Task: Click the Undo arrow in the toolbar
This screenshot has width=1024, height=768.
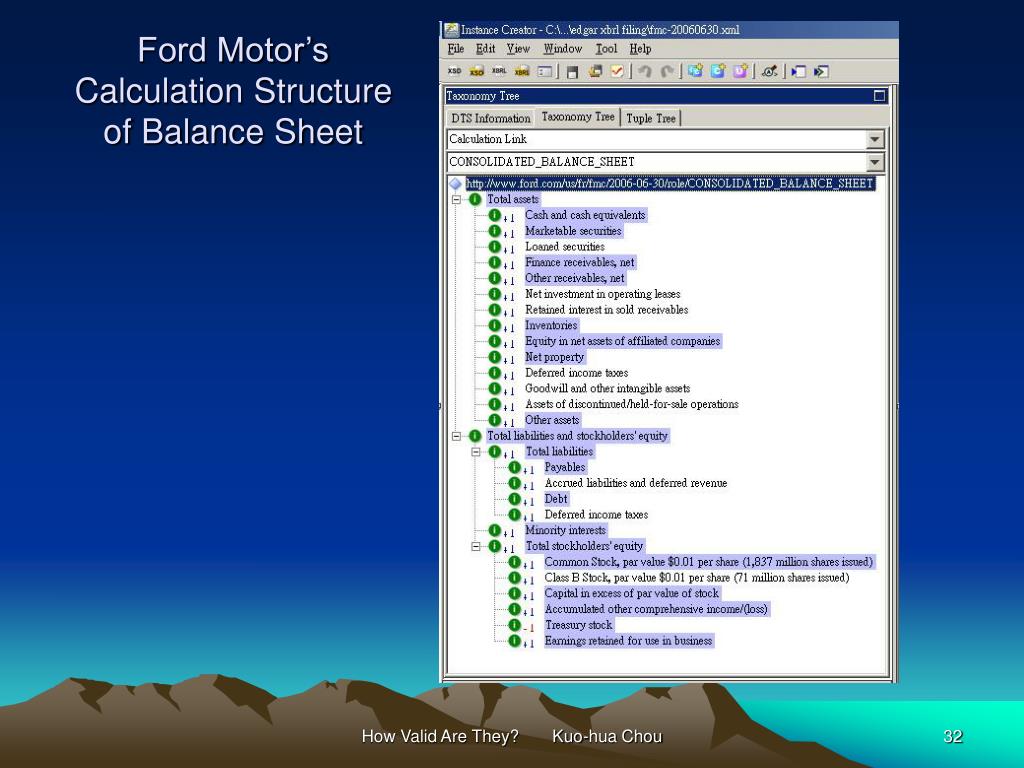Action: tap(645, 71)
